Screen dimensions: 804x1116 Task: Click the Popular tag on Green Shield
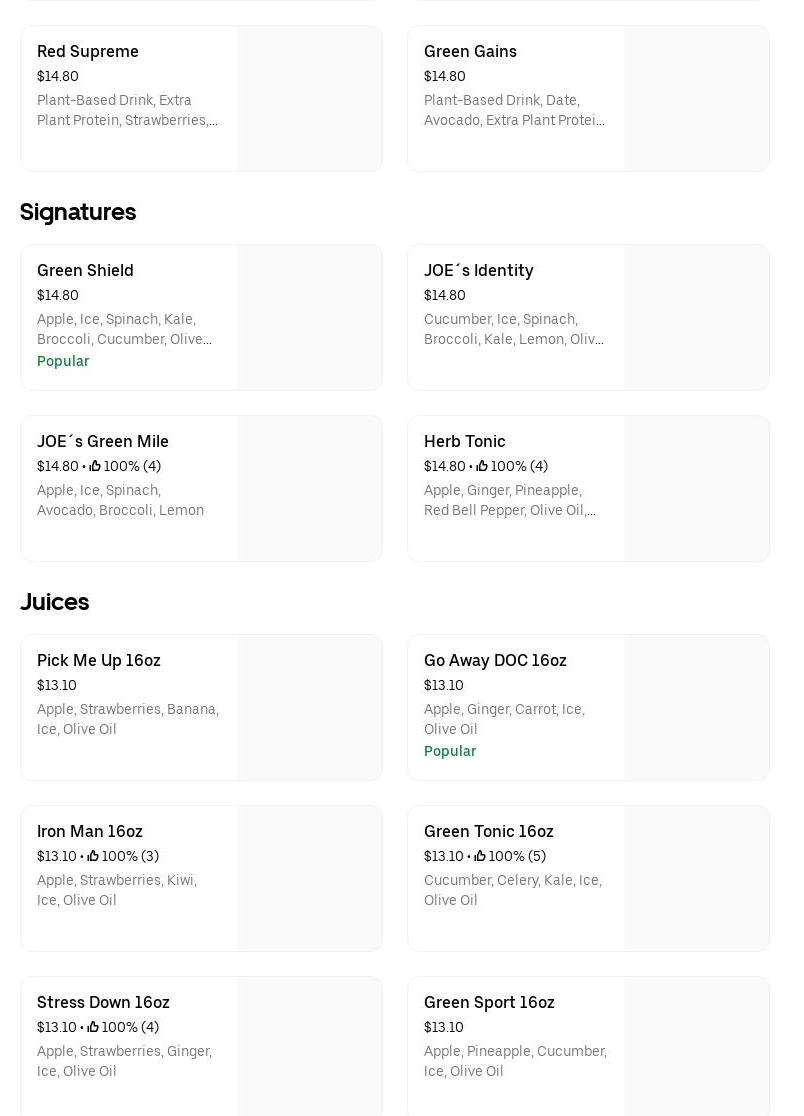63,361
